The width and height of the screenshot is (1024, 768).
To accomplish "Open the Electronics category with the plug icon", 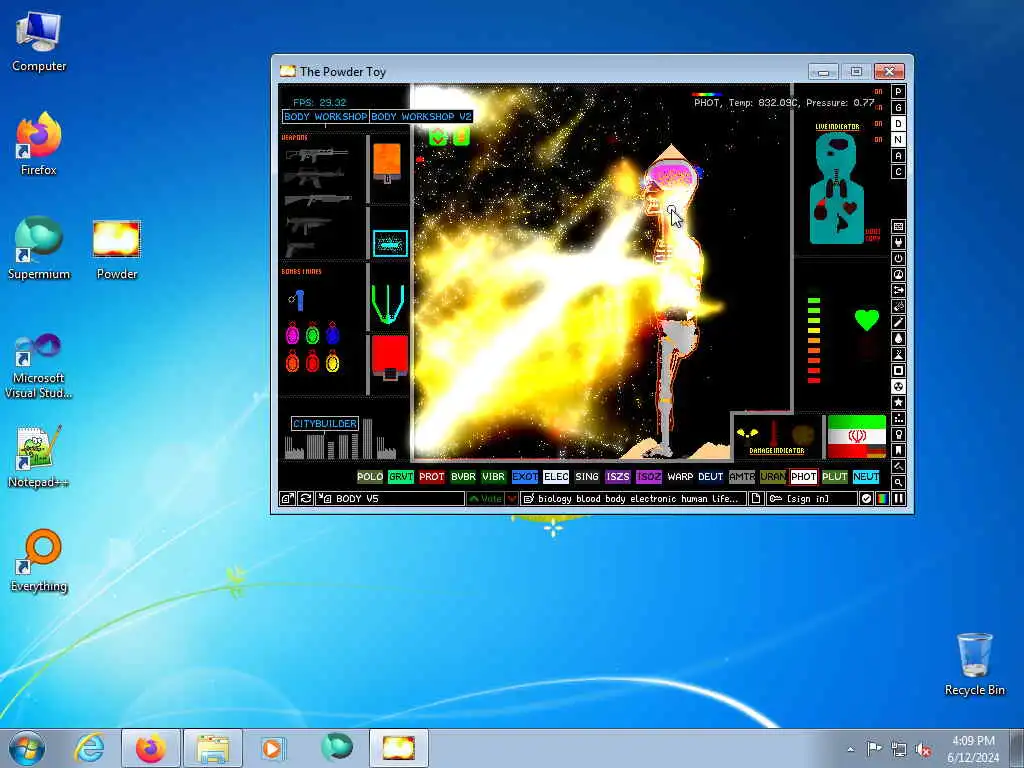I will pos(898,242).
